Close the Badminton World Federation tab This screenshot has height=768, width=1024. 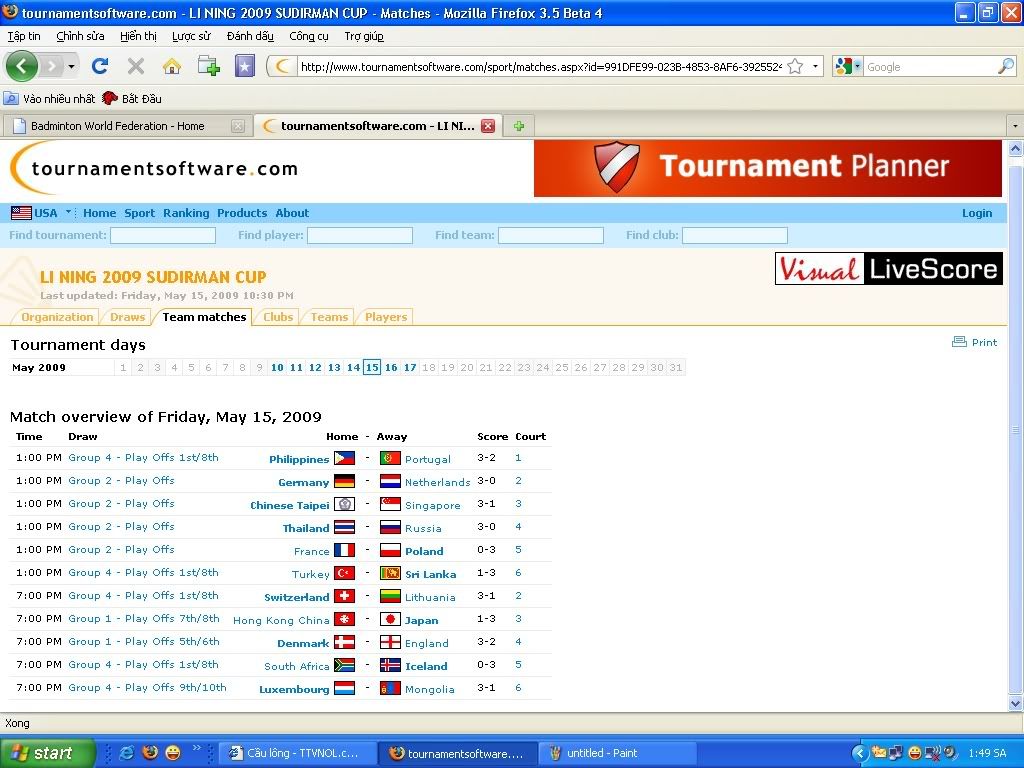point(238,126)
